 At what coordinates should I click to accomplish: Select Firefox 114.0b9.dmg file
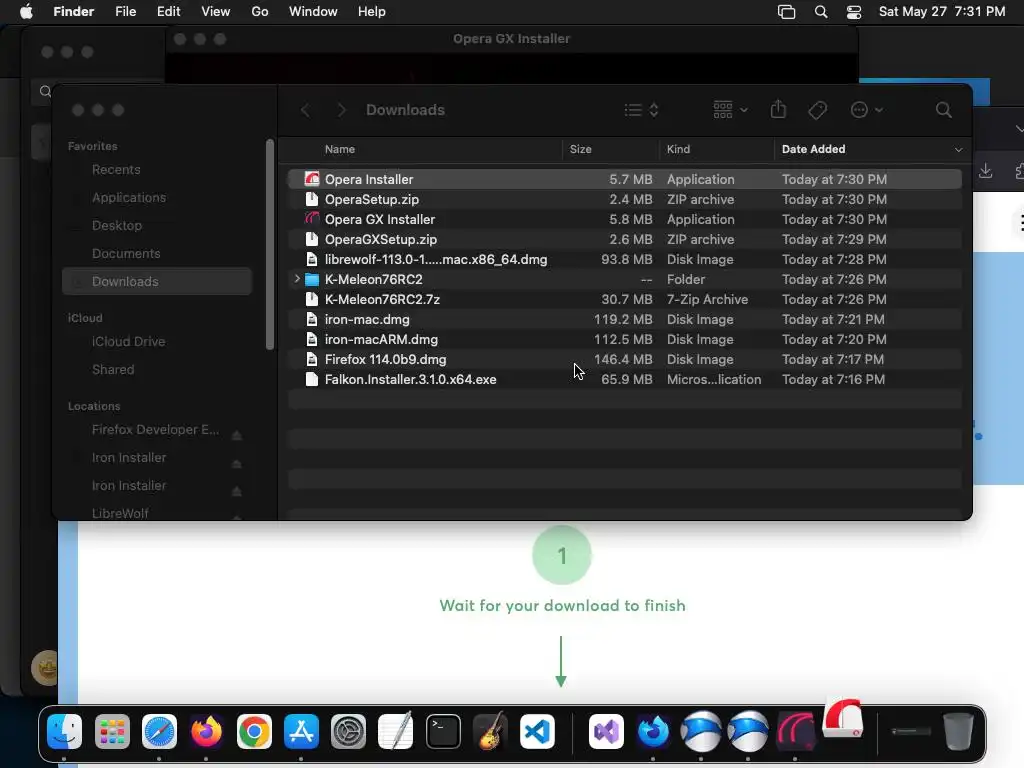[624, 359]
